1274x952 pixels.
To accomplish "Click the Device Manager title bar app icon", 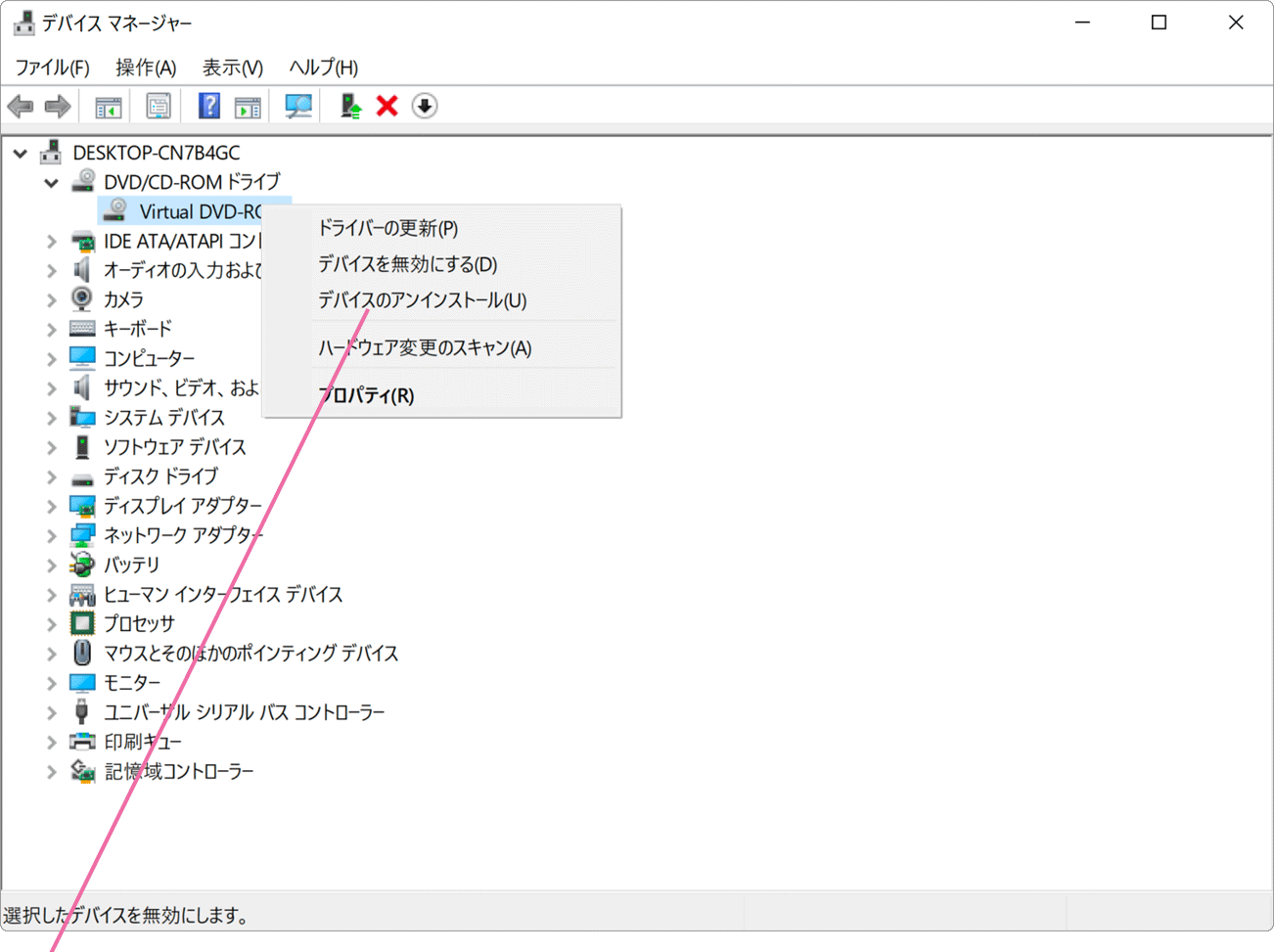I will pos(23,23).
